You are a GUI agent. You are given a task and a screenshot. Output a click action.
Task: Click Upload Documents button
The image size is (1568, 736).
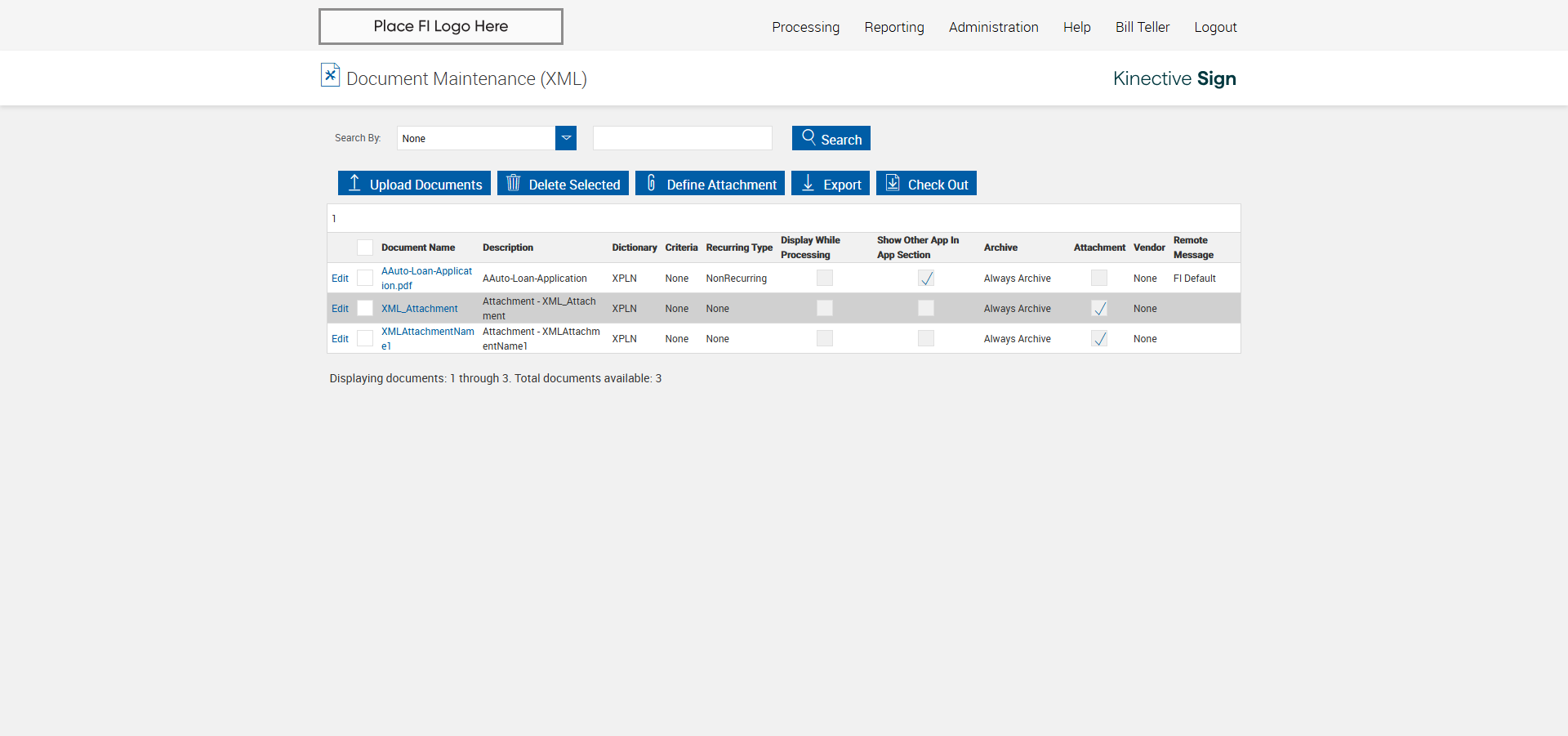[414, 183]
